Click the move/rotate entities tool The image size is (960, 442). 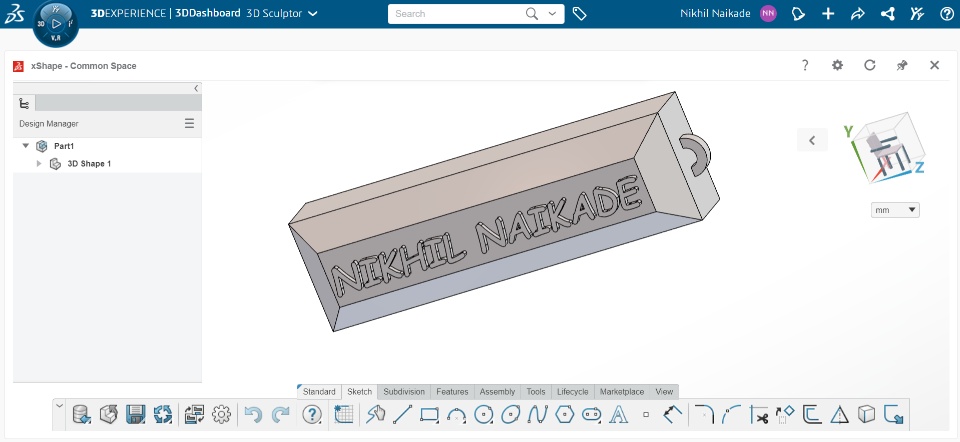click(786, 414)
